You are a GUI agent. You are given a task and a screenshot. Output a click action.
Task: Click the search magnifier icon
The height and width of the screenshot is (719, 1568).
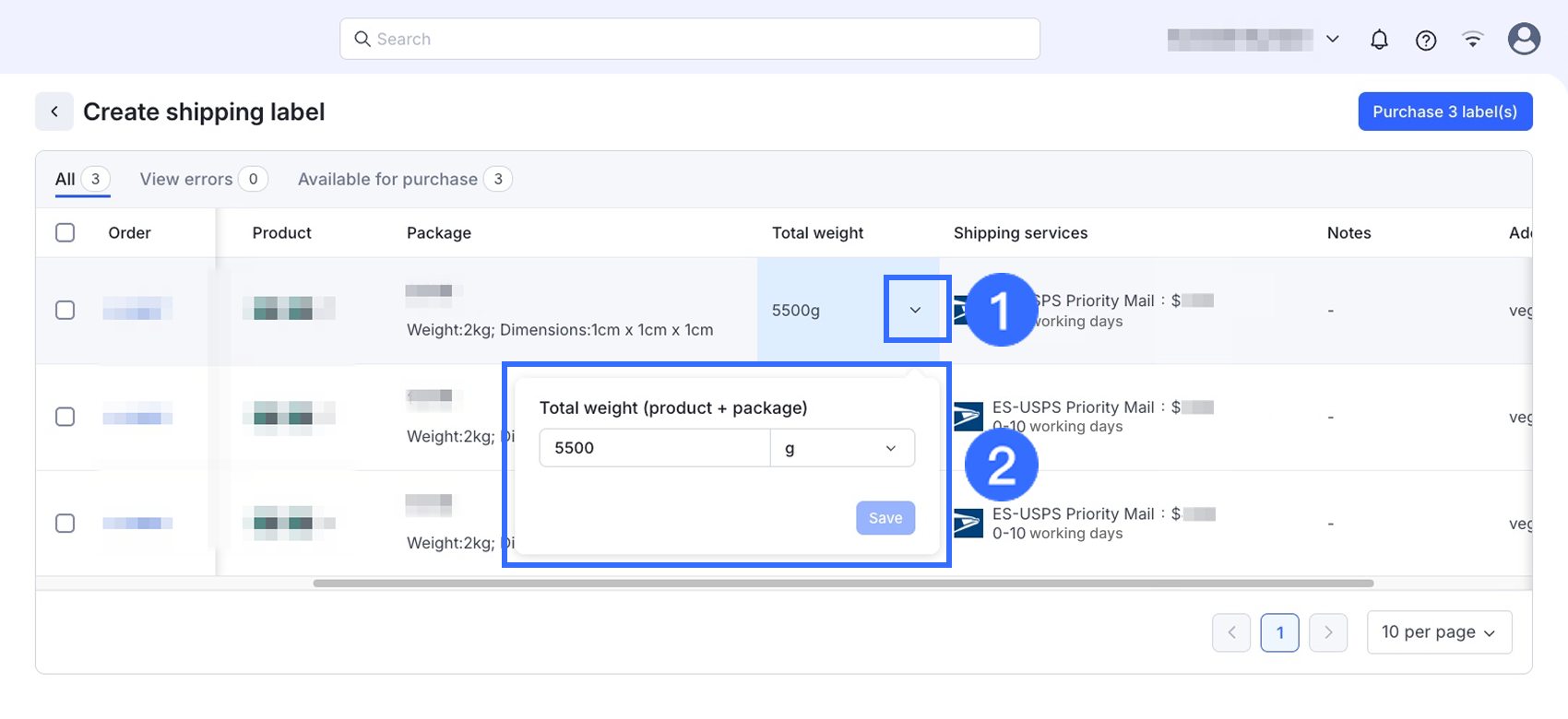362,39
